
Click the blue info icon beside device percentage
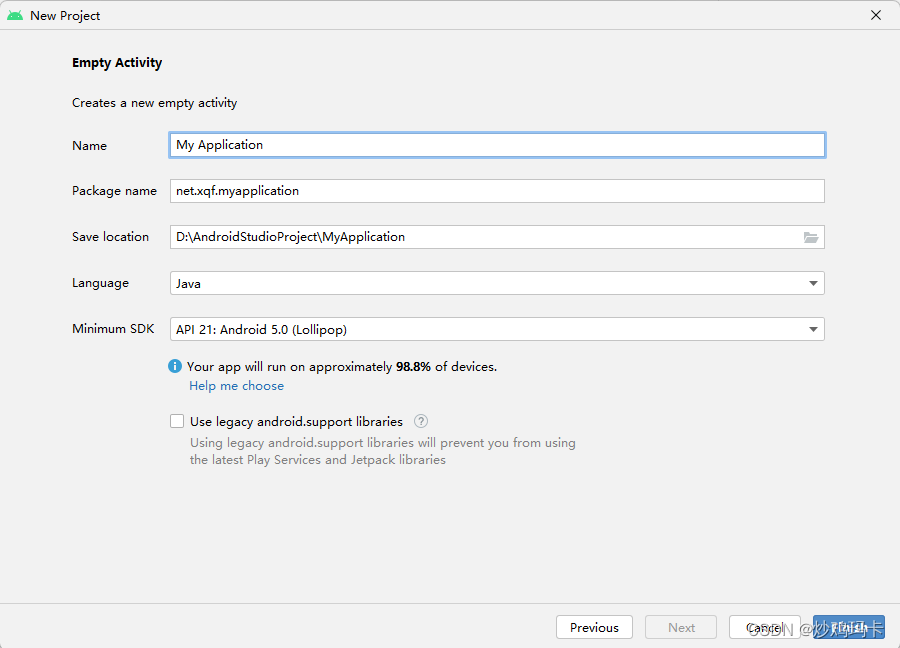tap(175, 366)
